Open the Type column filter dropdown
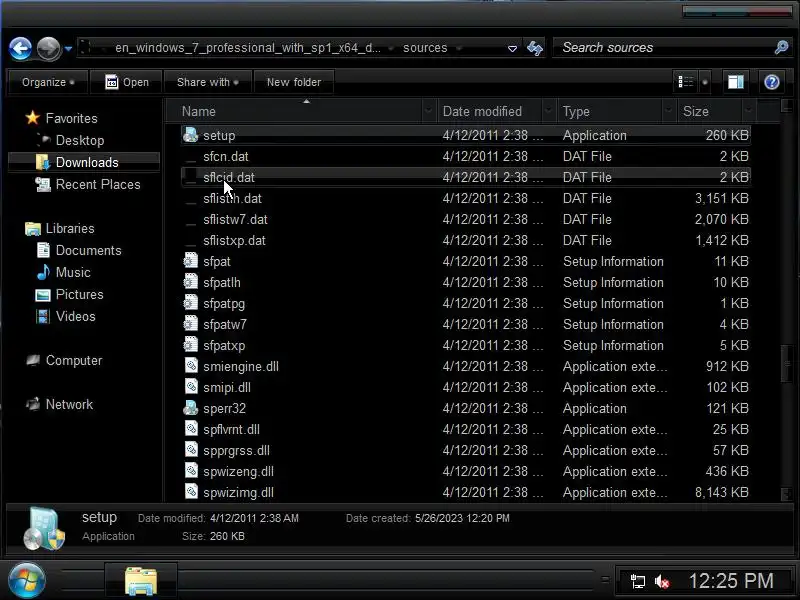This screenshot has height=600, width=800. [x=669, y=111]
